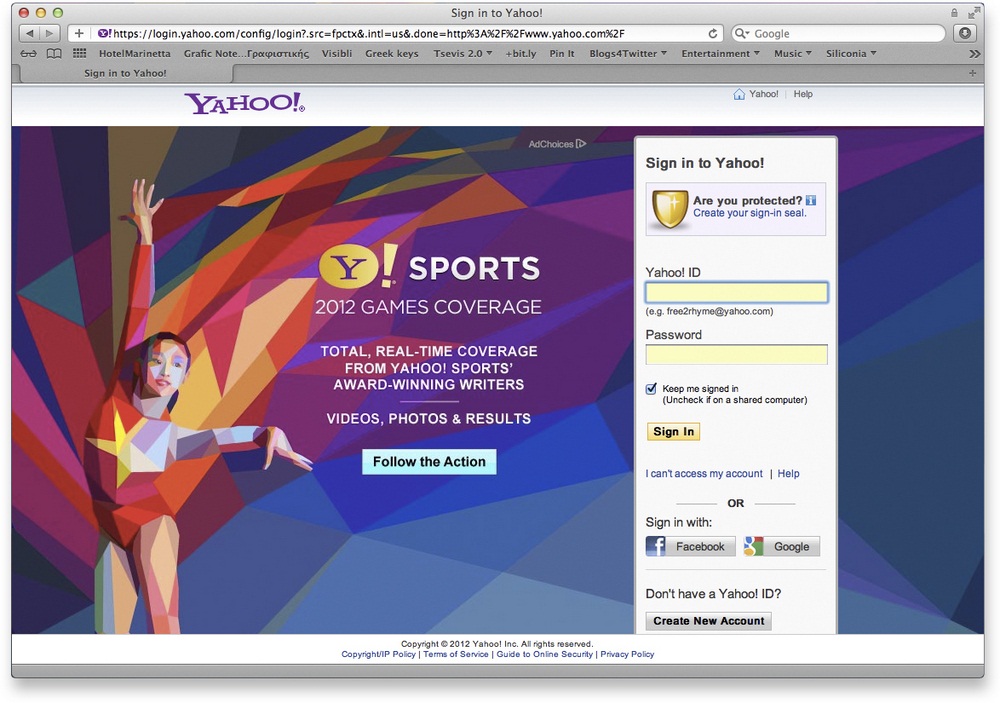Open a new tab with the tab bar plus

[973, 73]
